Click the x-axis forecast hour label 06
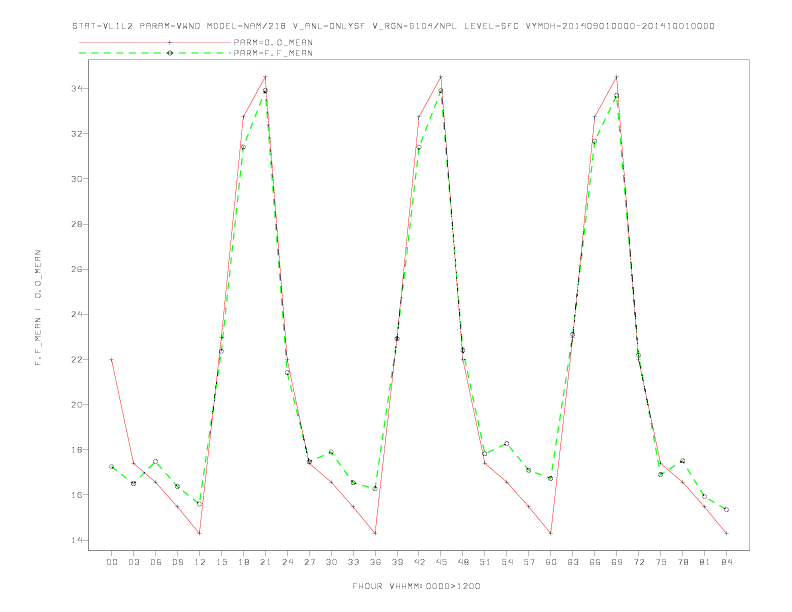This screenshot has width=792, height=612. click(156, 562)
